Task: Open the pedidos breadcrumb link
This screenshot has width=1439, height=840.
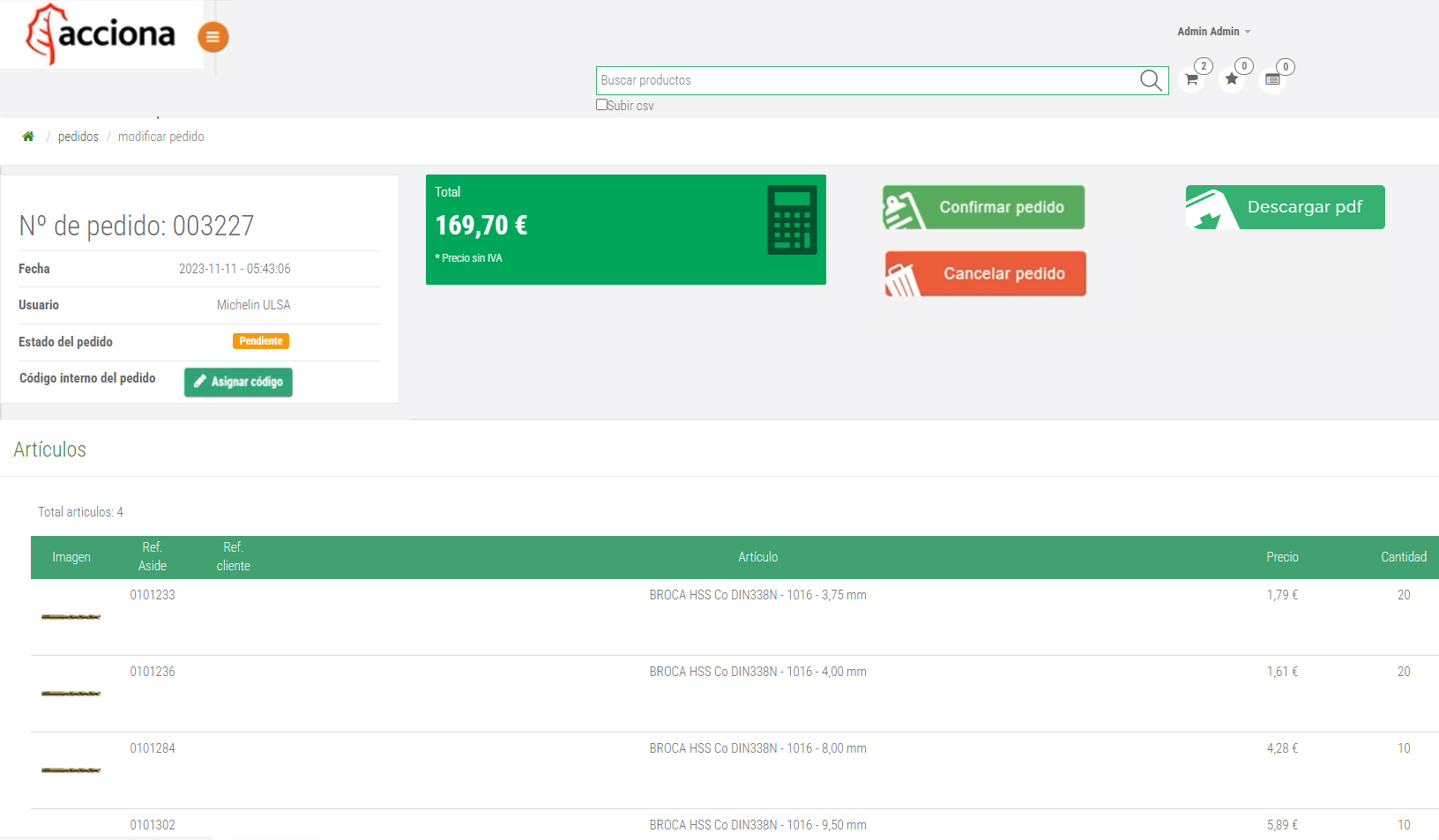Action: (78, 137)
